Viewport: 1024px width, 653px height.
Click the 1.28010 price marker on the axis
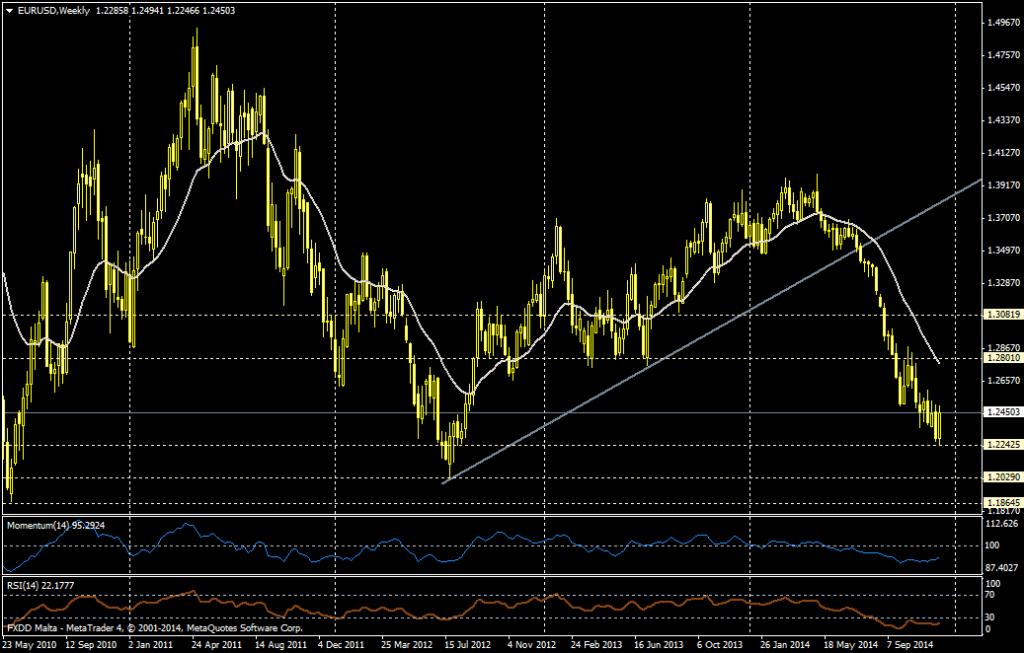coord(1001,357)
